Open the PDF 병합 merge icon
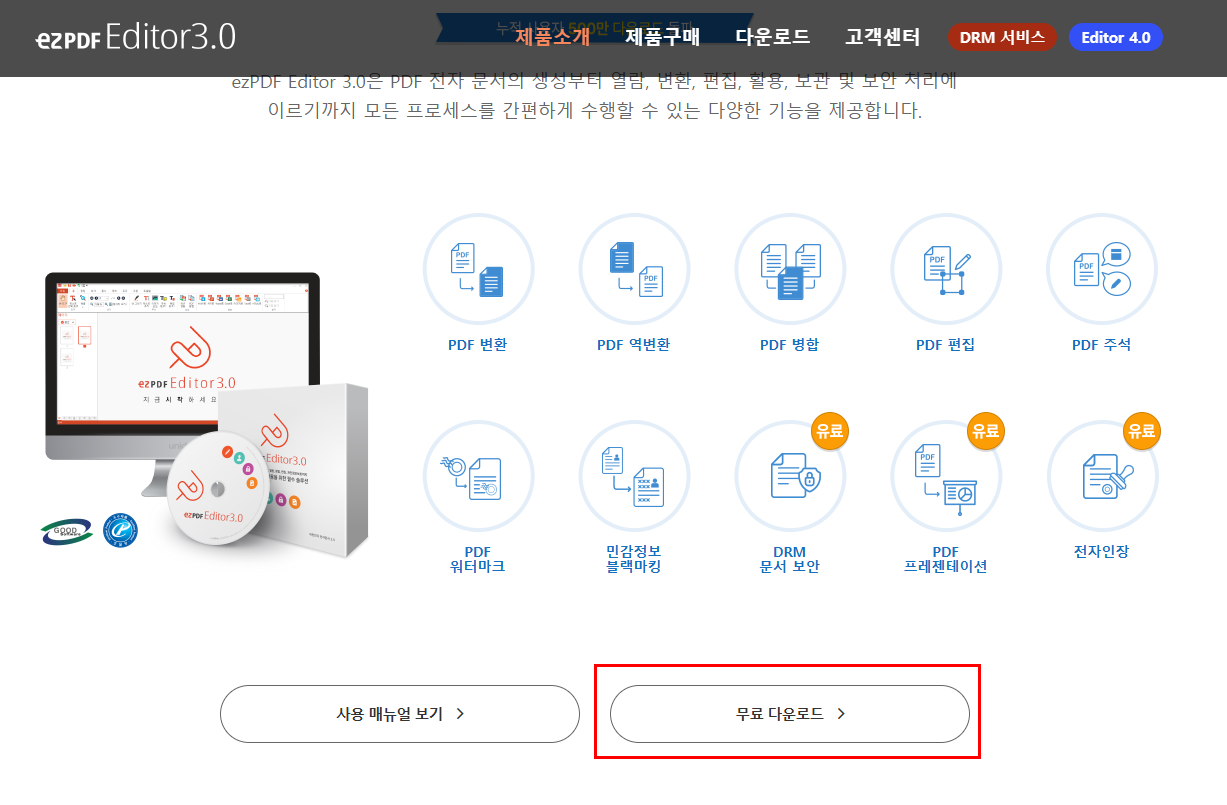Viewport: 1227px width, 805px height. click(x=790, y=269)
